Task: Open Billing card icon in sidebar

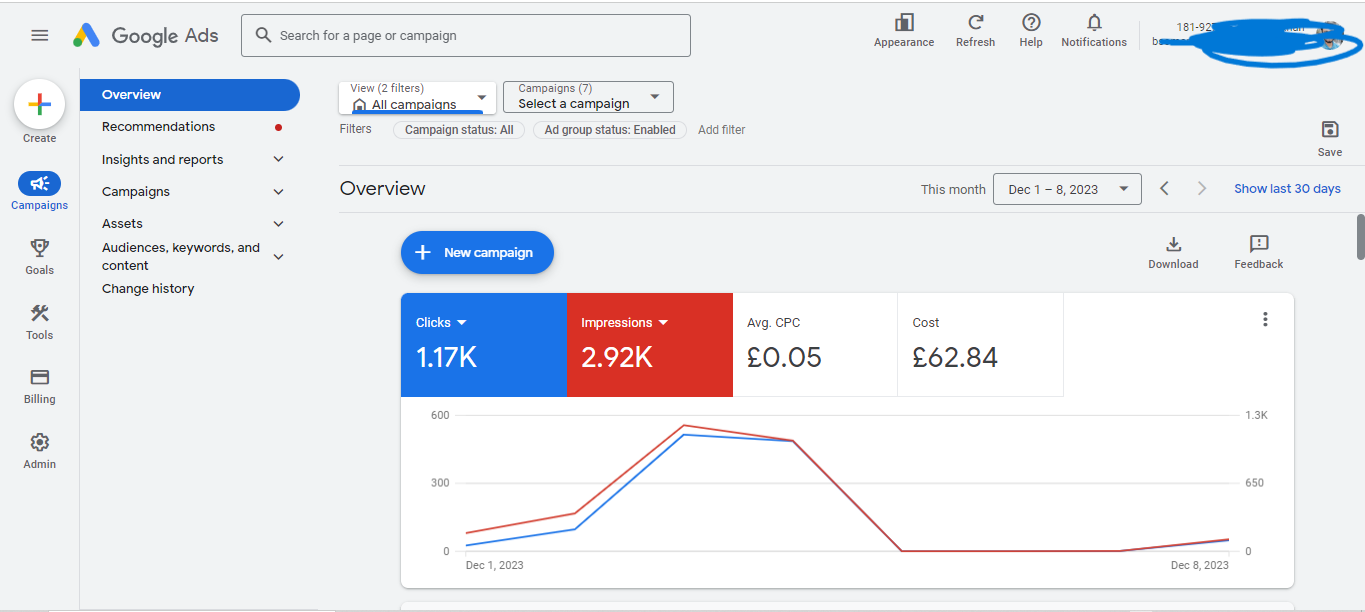Action: click(39, 378)
